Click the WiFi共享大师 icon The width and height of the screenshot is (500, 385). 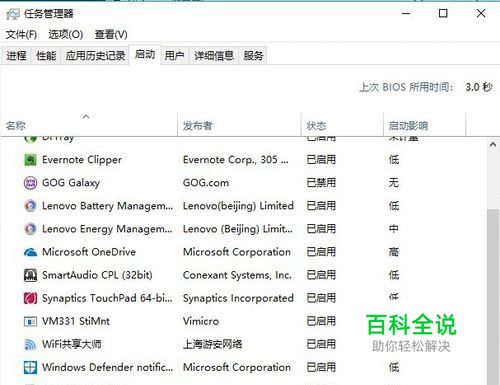tap(30, 344)
